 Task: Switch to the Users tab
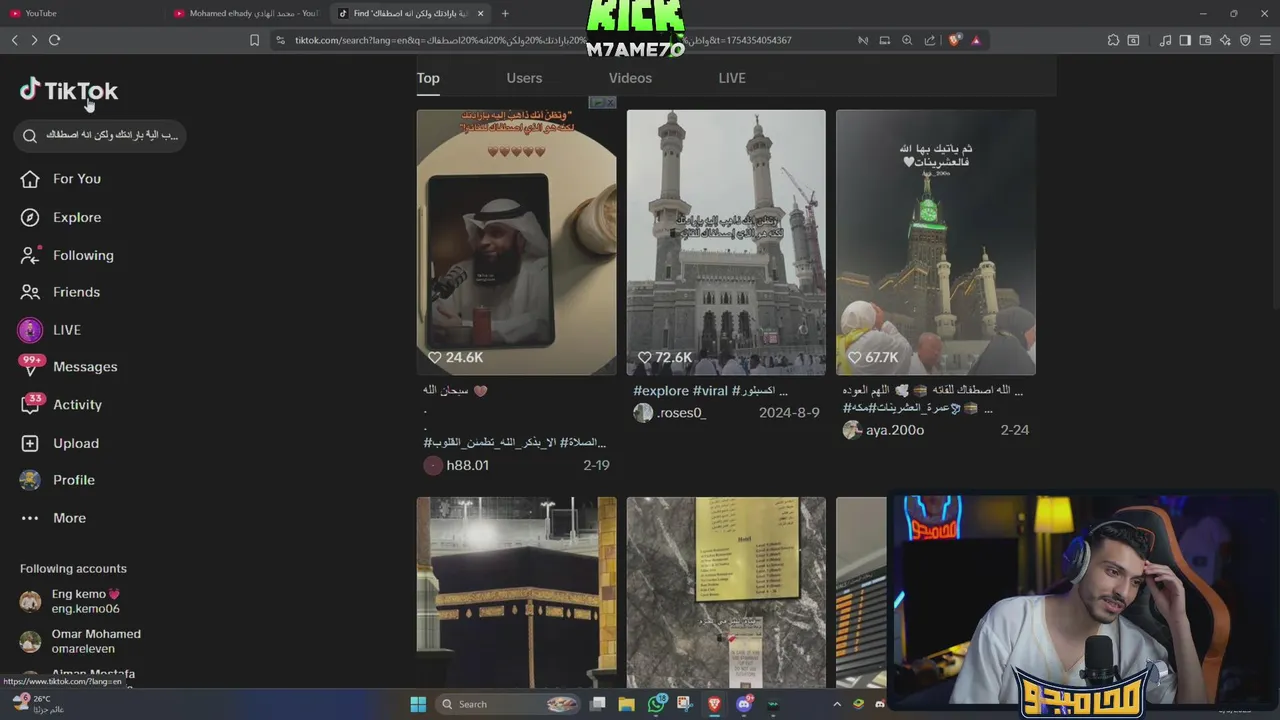(524, 78)
